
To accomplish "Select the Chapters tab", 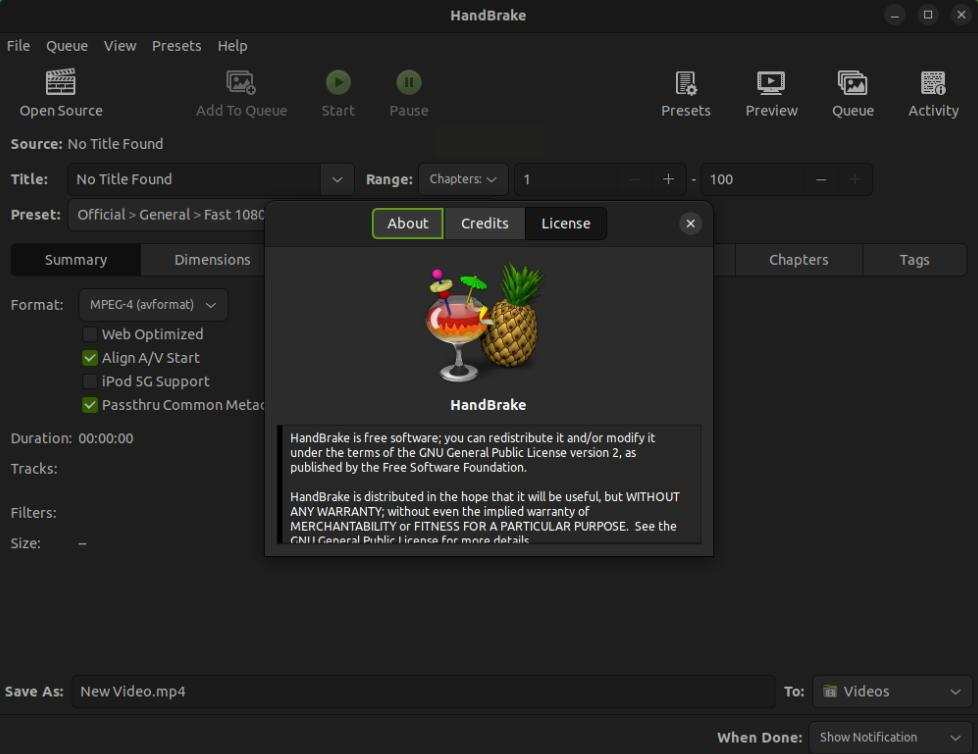I will [x=798, y=259].
